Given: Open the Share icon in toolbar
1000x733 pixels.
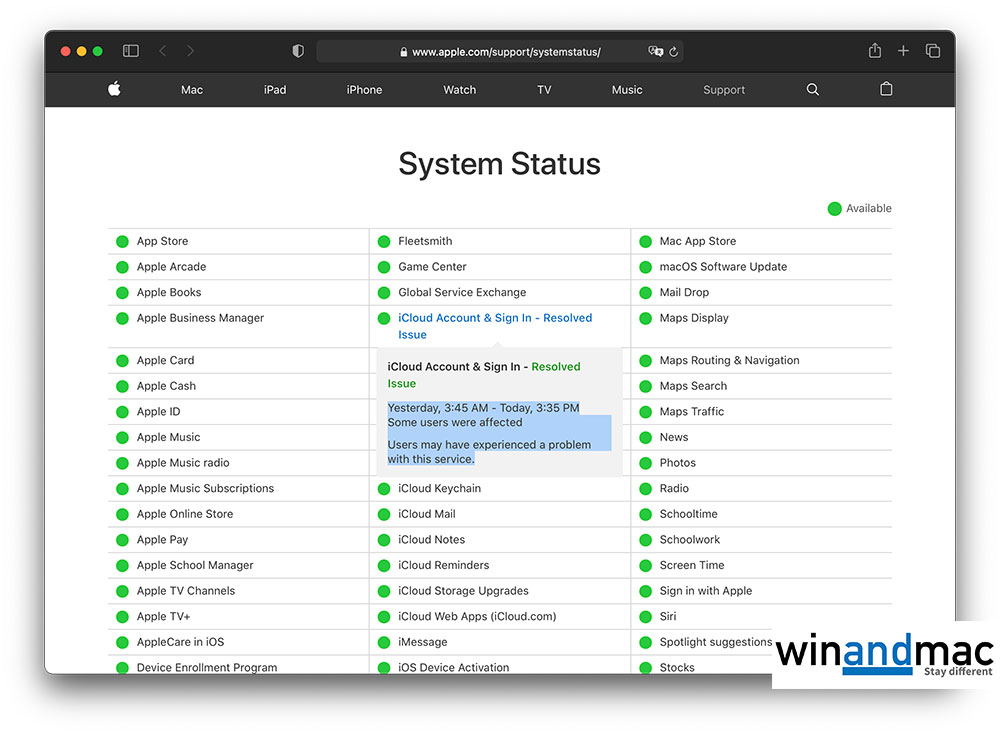Looking at the screenshot, I should pos(875,51).
